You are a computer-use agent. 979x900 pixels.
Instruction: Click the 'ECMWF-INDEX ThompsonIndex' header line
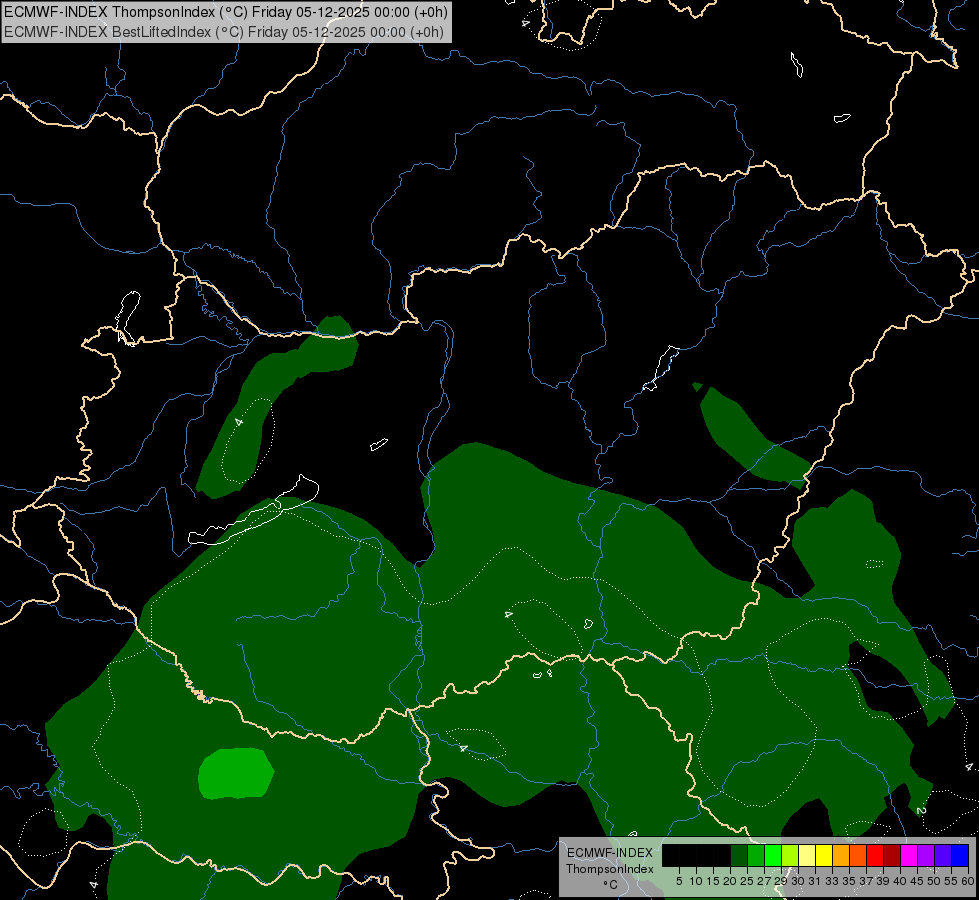[225, 12]
